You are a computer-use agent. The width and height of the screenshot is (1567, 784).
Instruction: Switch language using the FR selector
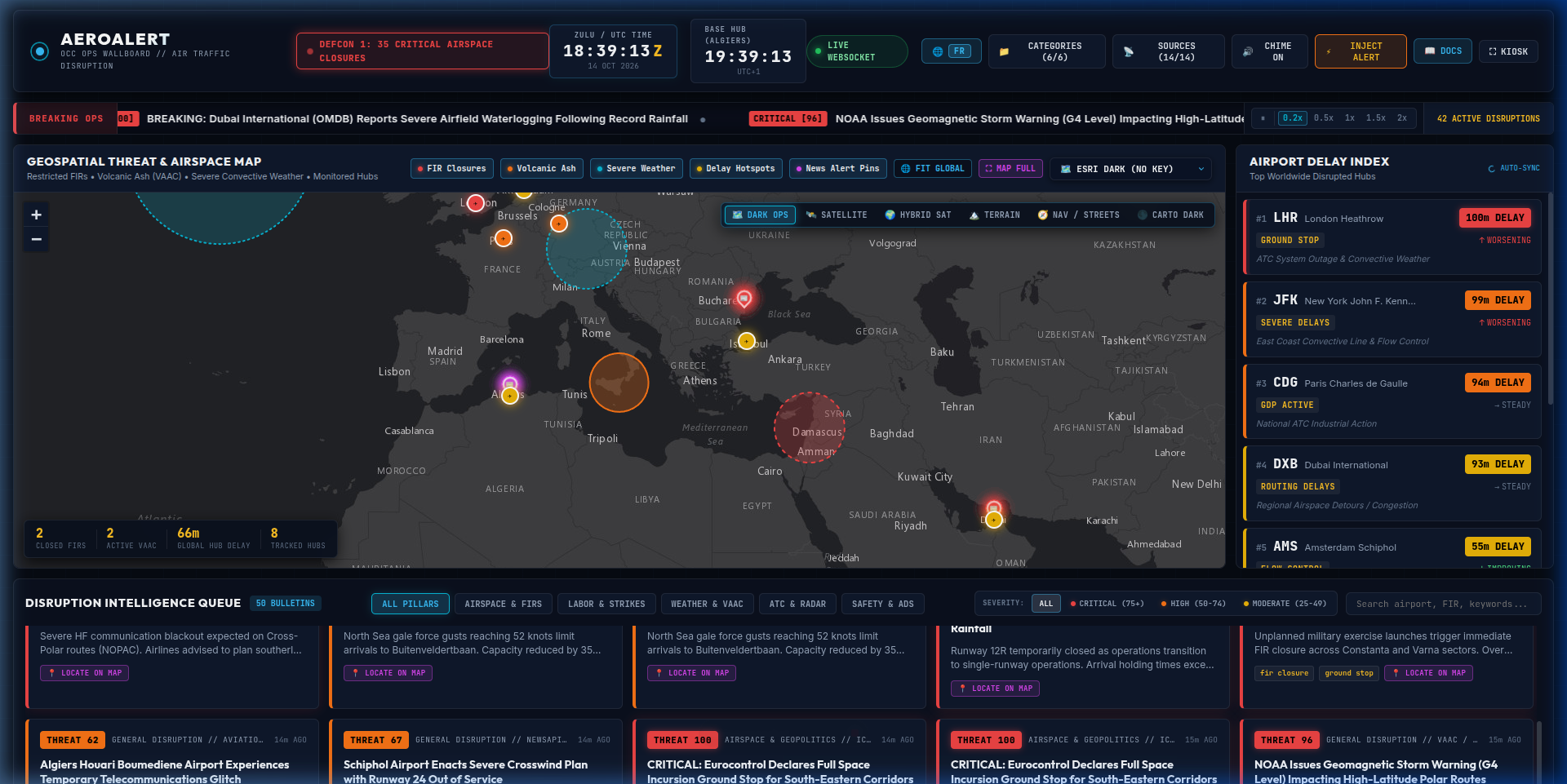tap(952, 51)
